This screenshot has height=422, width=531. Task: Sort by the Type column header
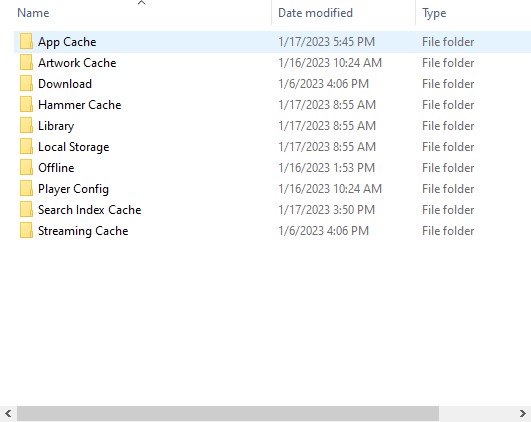[434, 13]
